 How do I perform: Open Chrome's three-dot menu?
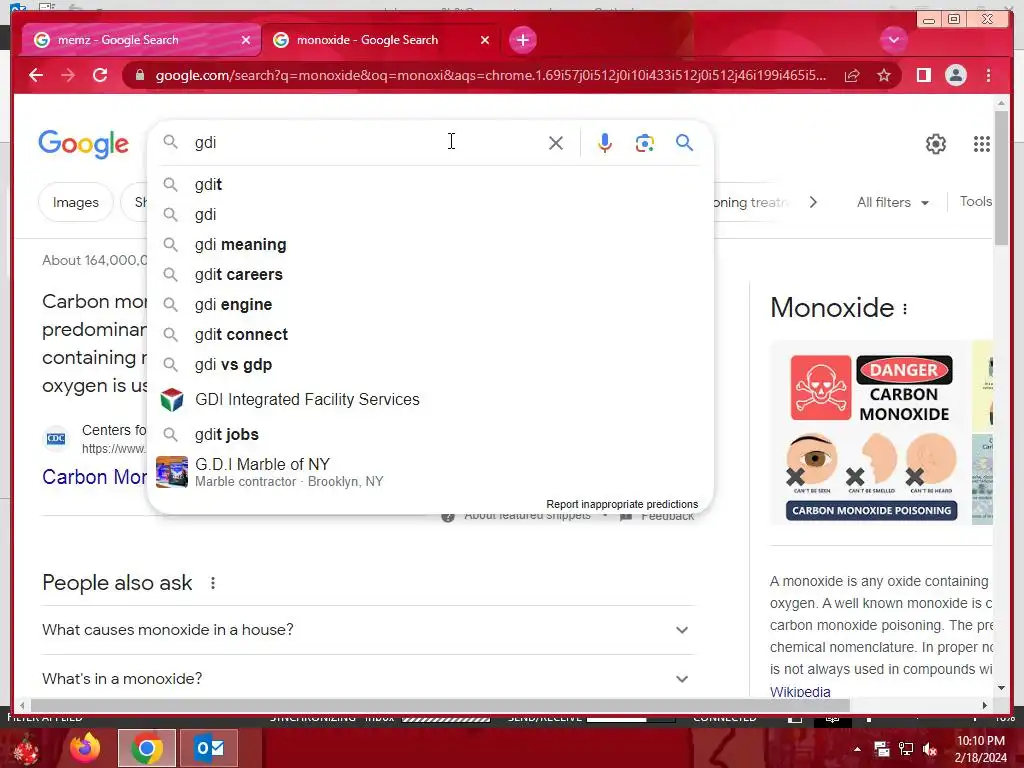click(988, 76)
